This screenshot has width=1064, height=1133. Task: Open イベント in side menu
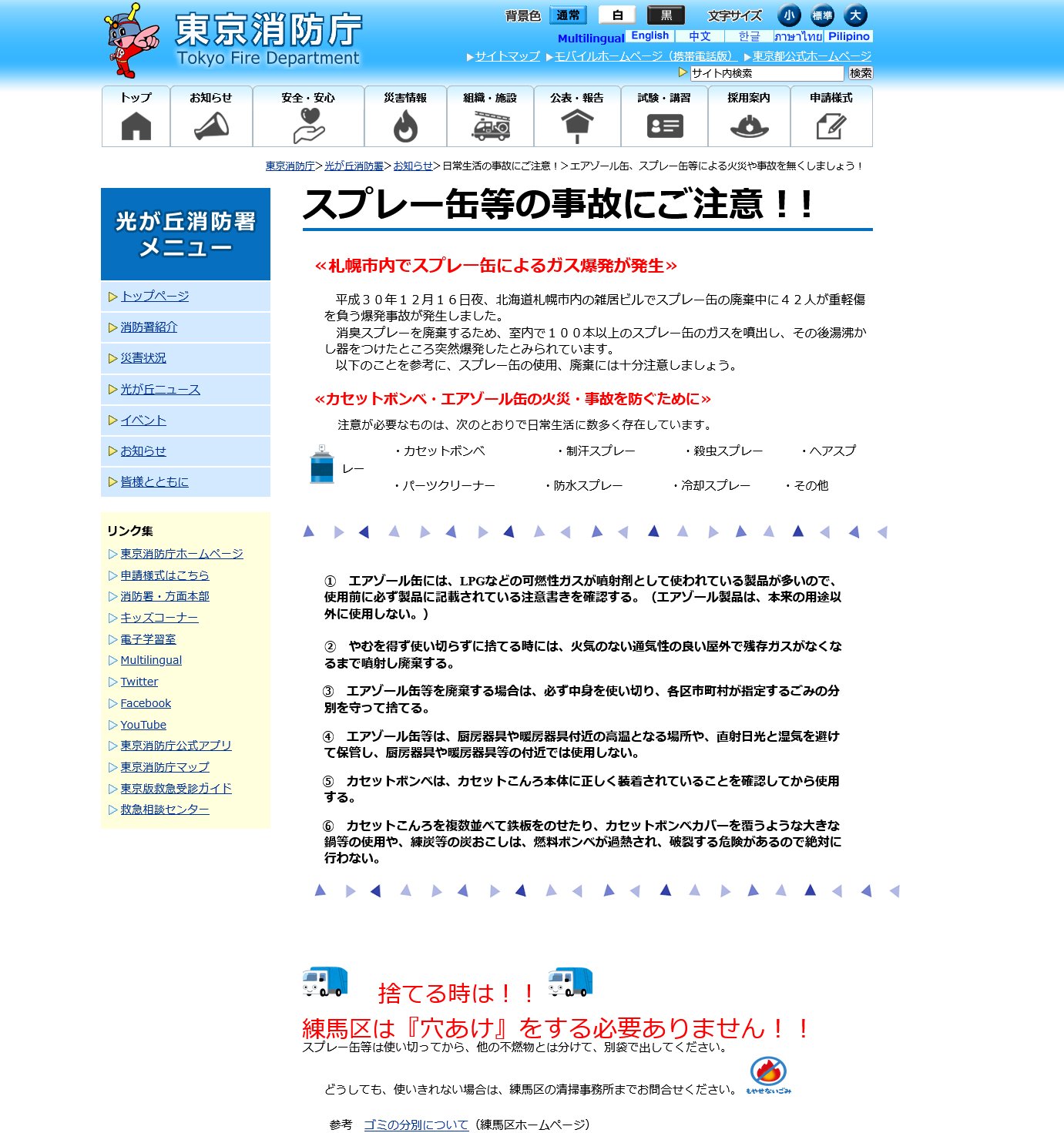(x=143, y=421)
